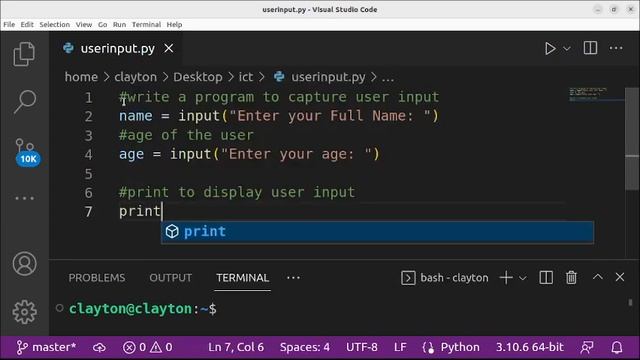Screen dimensions: 640x360
Task: Open the Help menu
Action: (174, 24)
